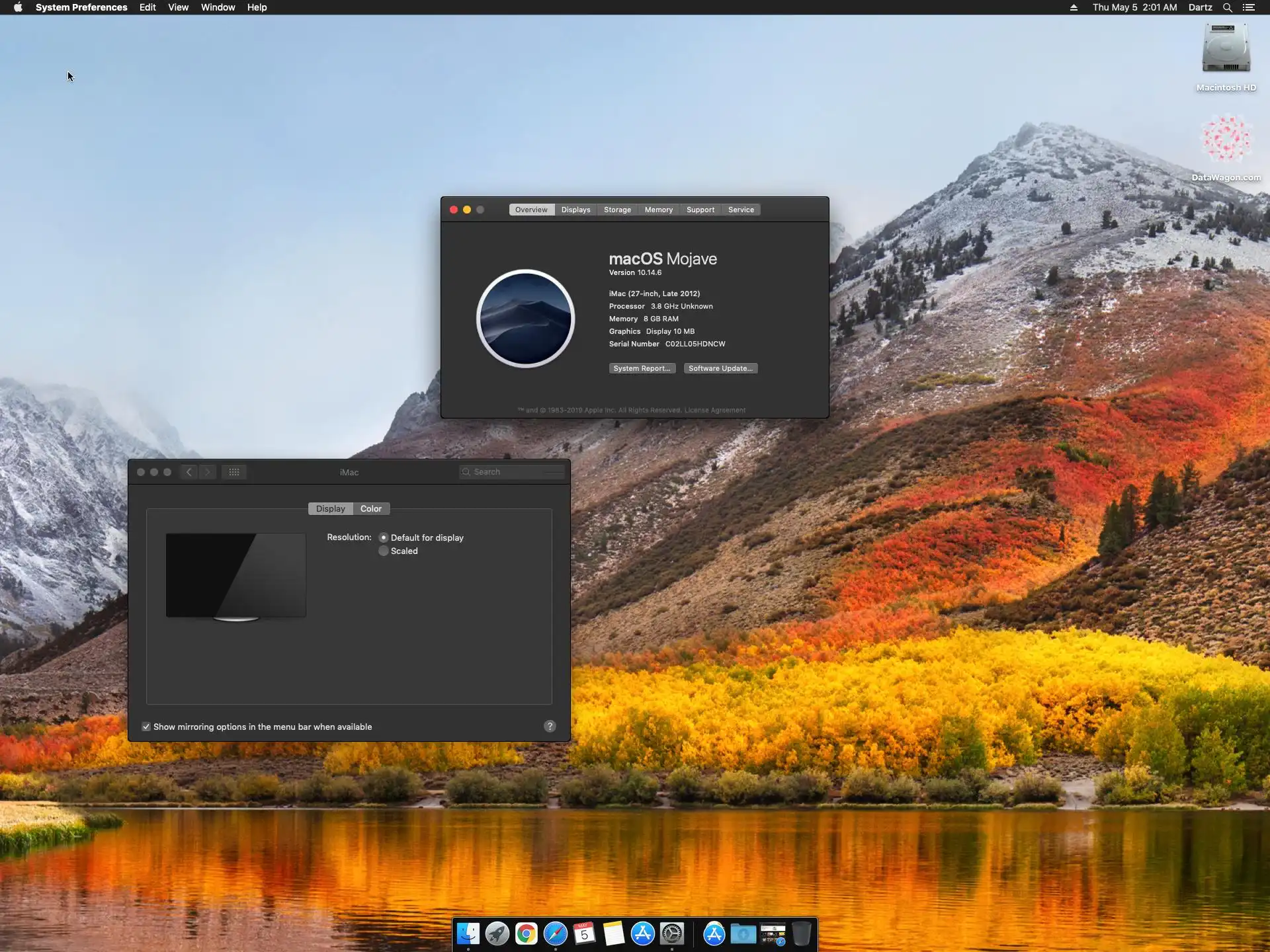The height and width of the screenshot is (952, 1270).
Task: Open the Downloads folder in Dock
Action: (743, 933)
